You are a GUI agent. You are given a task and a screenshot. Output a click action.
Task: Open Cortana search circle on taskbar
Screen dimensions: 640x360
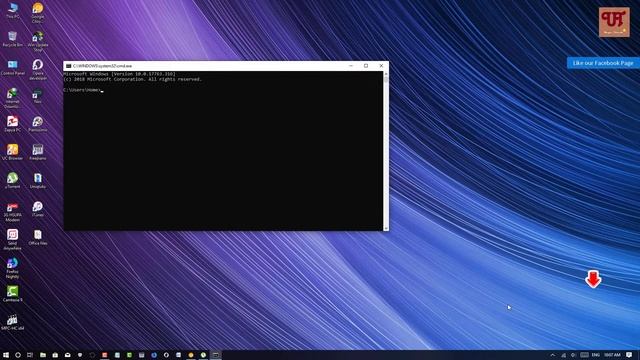coord(18,355)
